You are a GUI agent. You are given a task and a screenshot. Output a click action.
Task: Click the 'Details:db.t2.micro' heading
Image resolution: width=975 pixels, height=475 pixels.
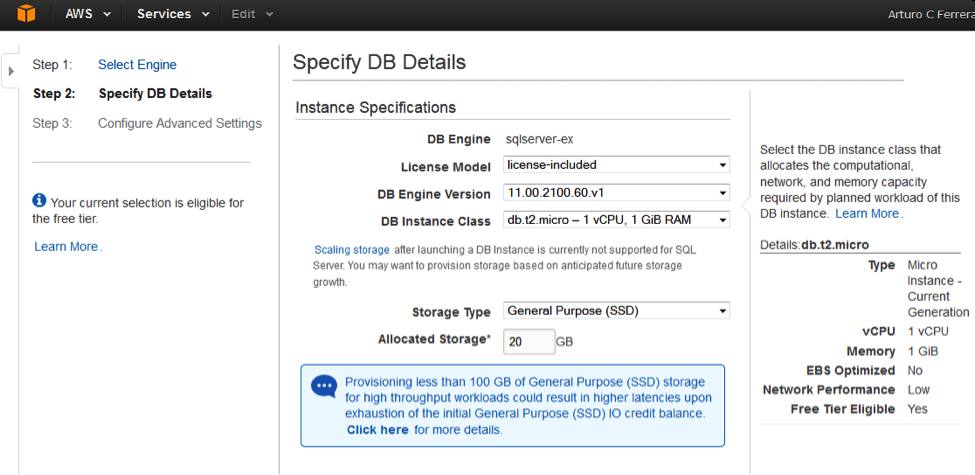(815, 245)
